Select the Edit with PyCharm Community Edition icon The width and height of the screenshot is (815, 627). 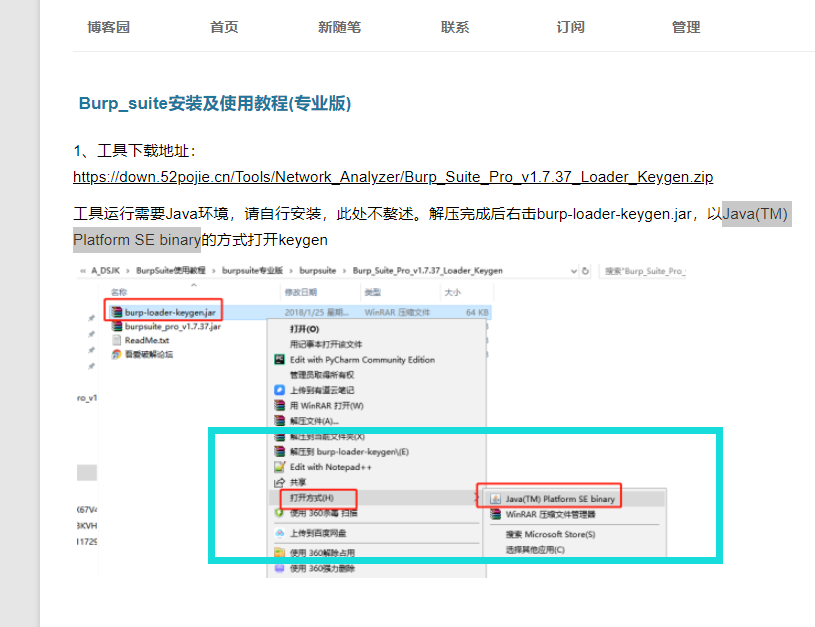point(278,360)
